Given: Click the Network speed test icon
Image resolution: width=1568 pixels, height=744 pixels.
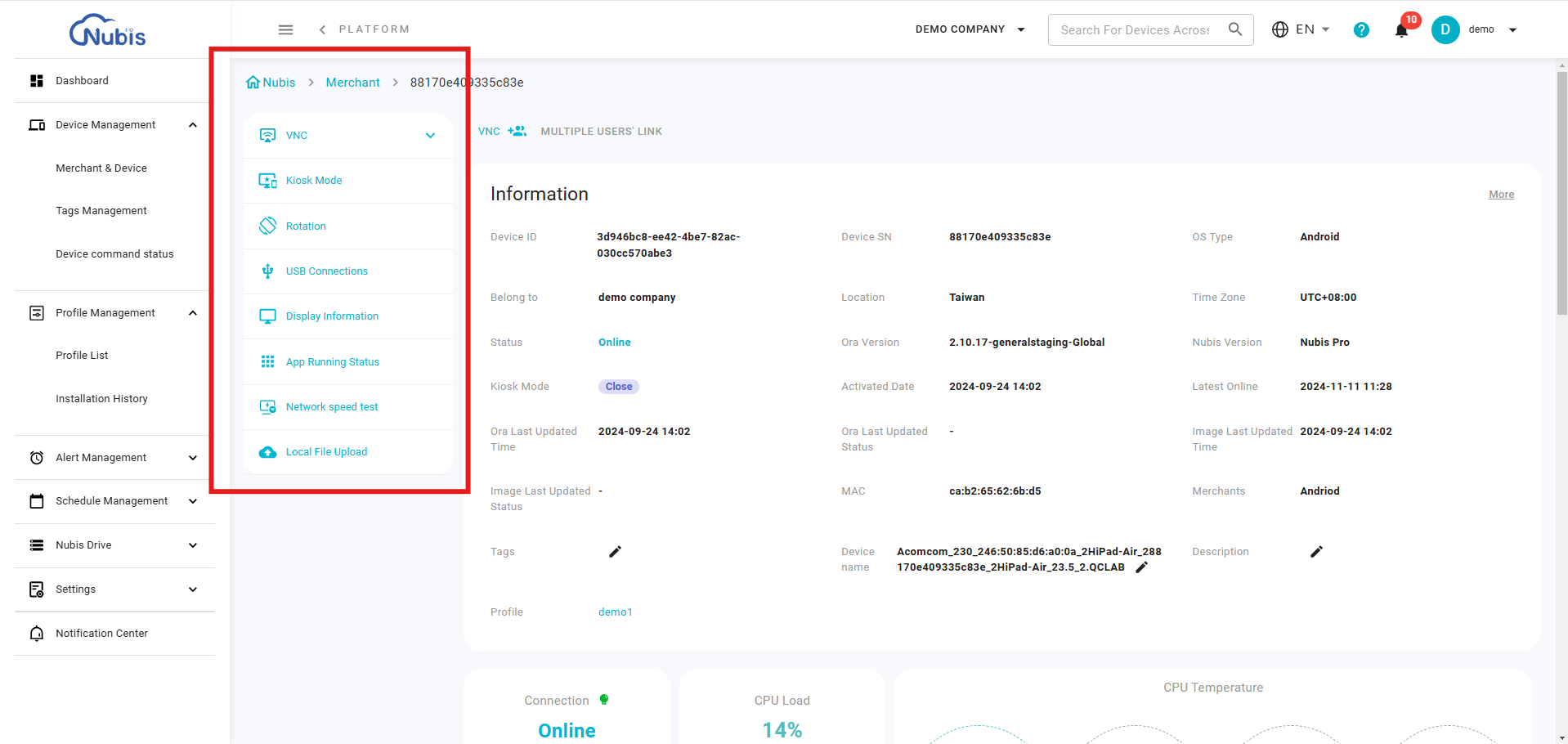Looking at the screenshot, I should click(x=267, y=407).
